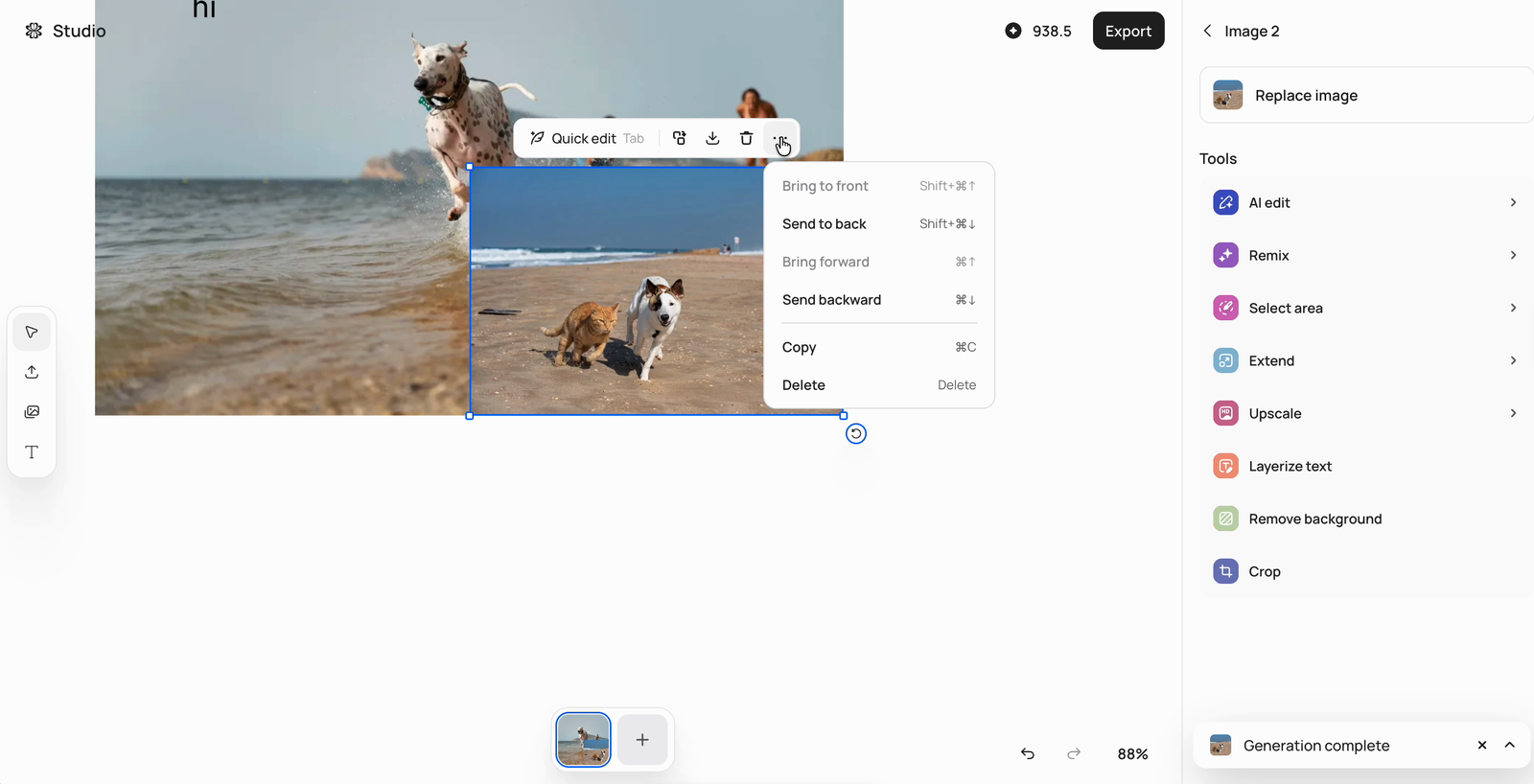Add a new page with plus button
The height and width of the screenshot is (784, 1534).
[642, 740]
